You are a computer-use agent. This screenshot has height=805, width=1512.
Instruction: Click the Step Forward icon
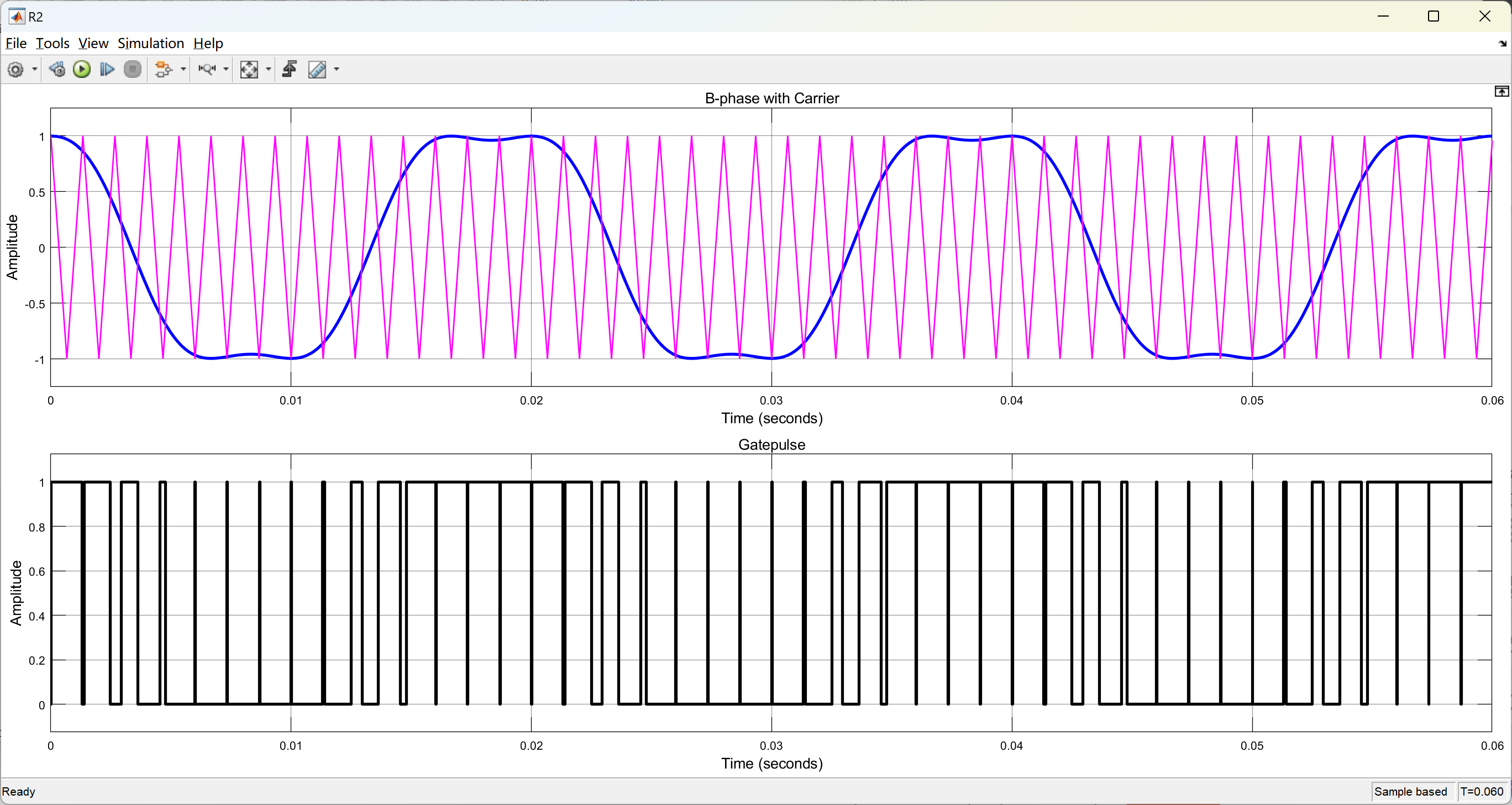pyautogui.click(x=107, y=70)
